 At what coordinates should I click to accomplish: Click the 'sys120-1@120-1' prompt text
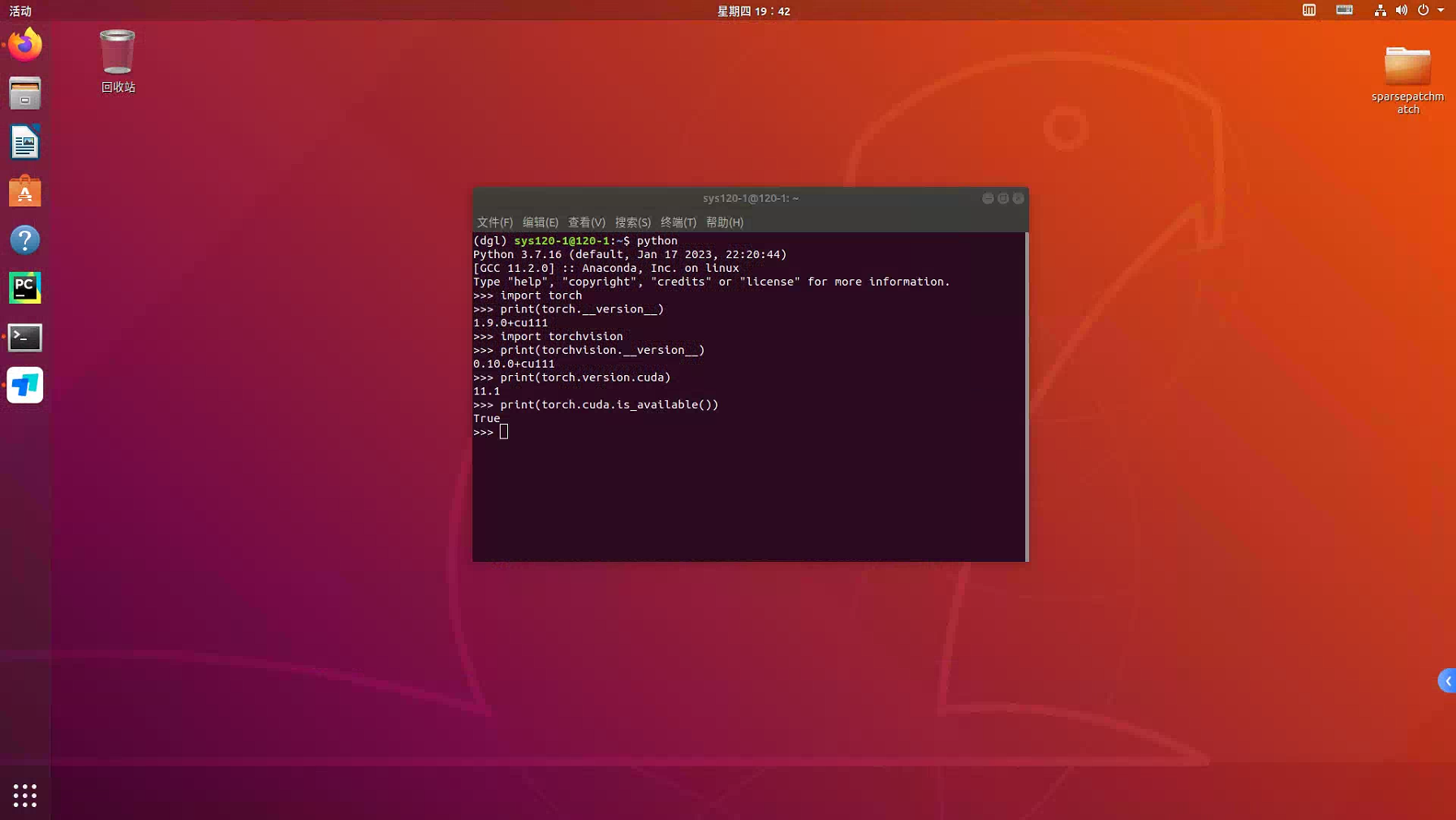point(562,240)
